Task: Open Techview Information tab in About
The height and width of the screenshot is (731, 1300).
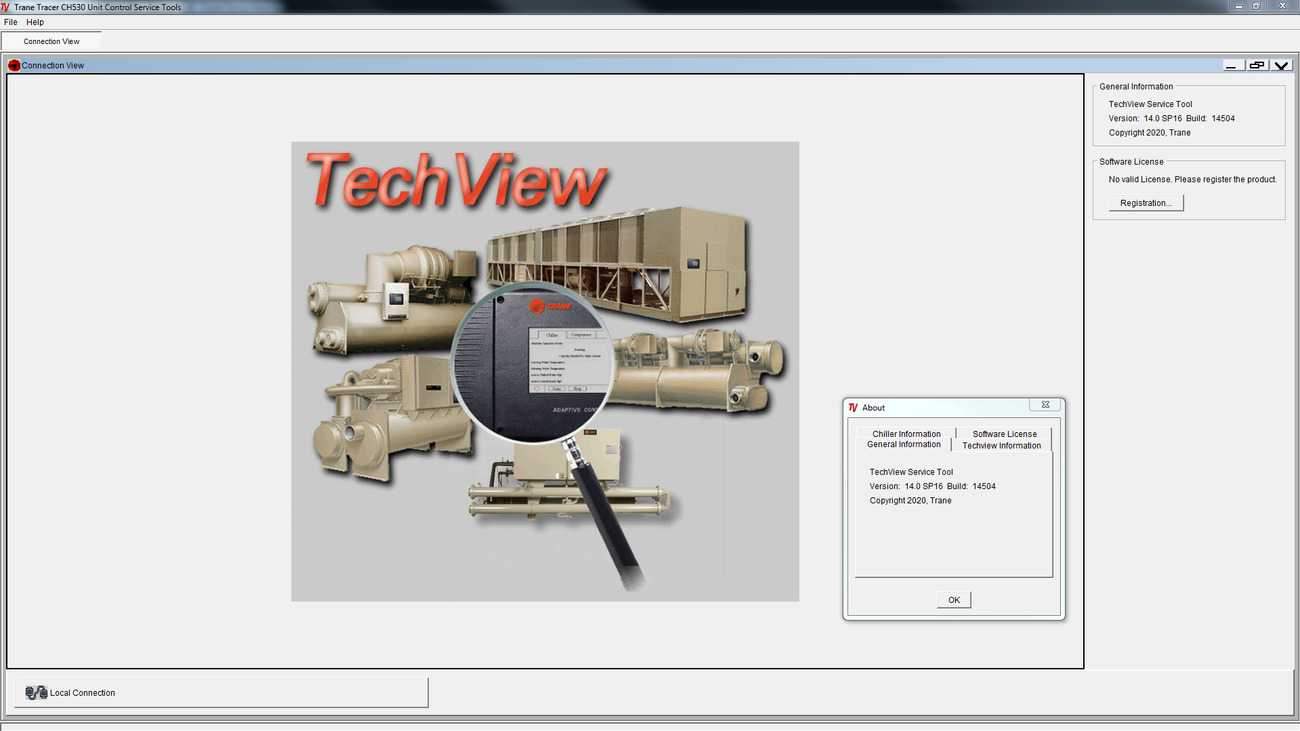Action: [1001, 446]
